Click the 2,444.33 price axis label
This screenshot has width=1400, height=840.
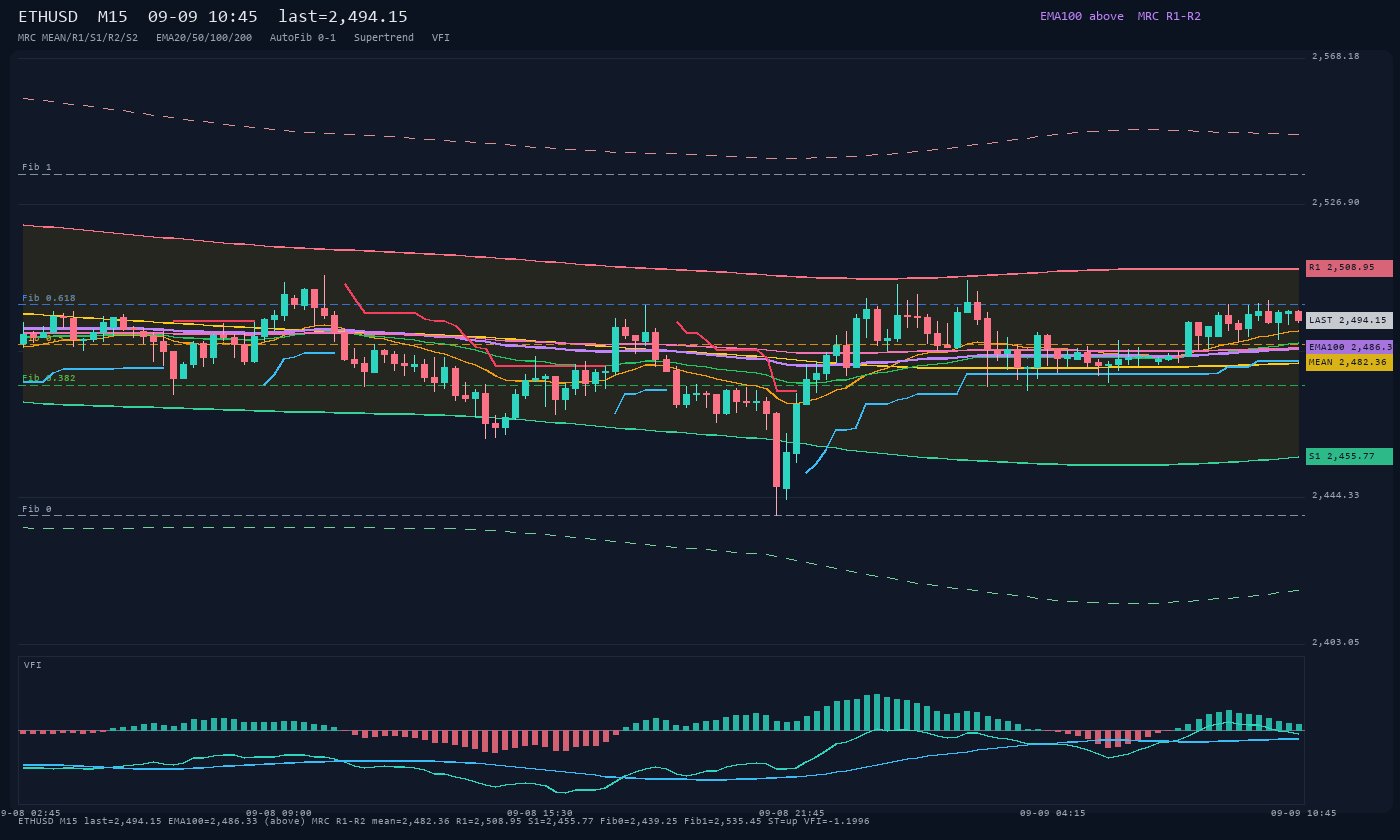click(x=1336, y=496)
